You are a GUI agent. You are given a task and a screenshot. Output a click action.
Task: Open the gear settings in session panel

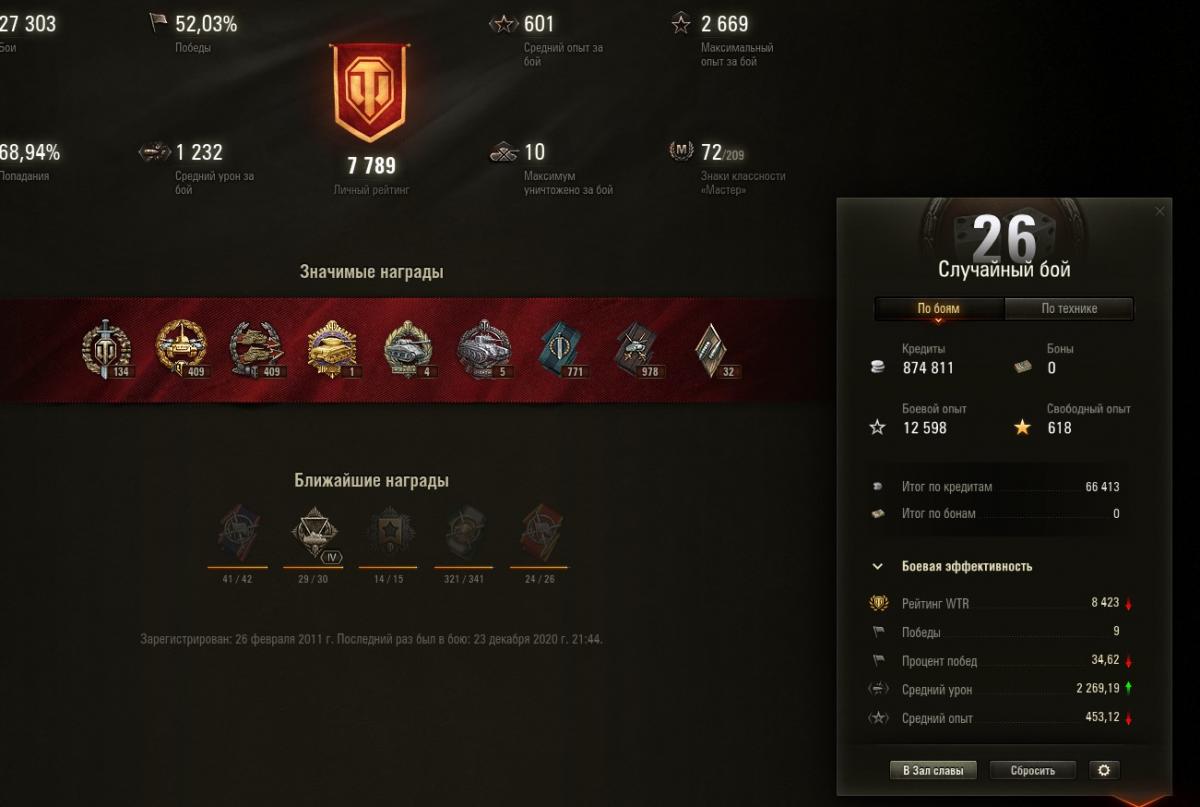click(x=1103, y=770)
